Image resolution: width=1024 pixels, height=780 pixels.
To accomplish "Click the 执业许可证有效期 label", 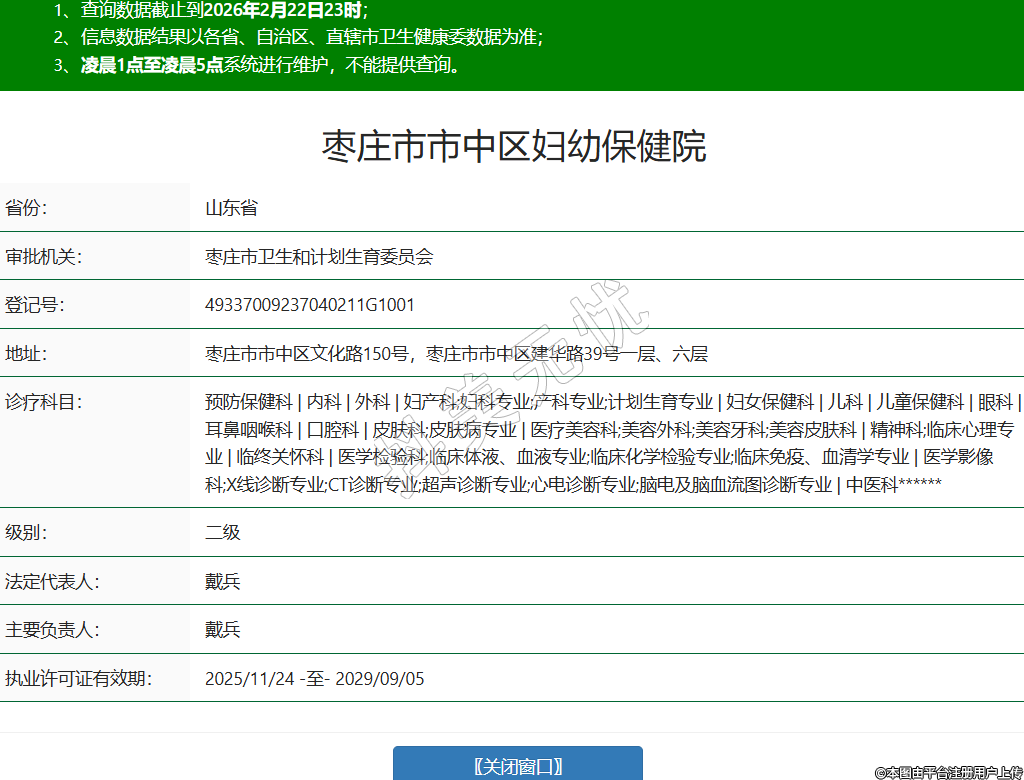I will (78, 679).
